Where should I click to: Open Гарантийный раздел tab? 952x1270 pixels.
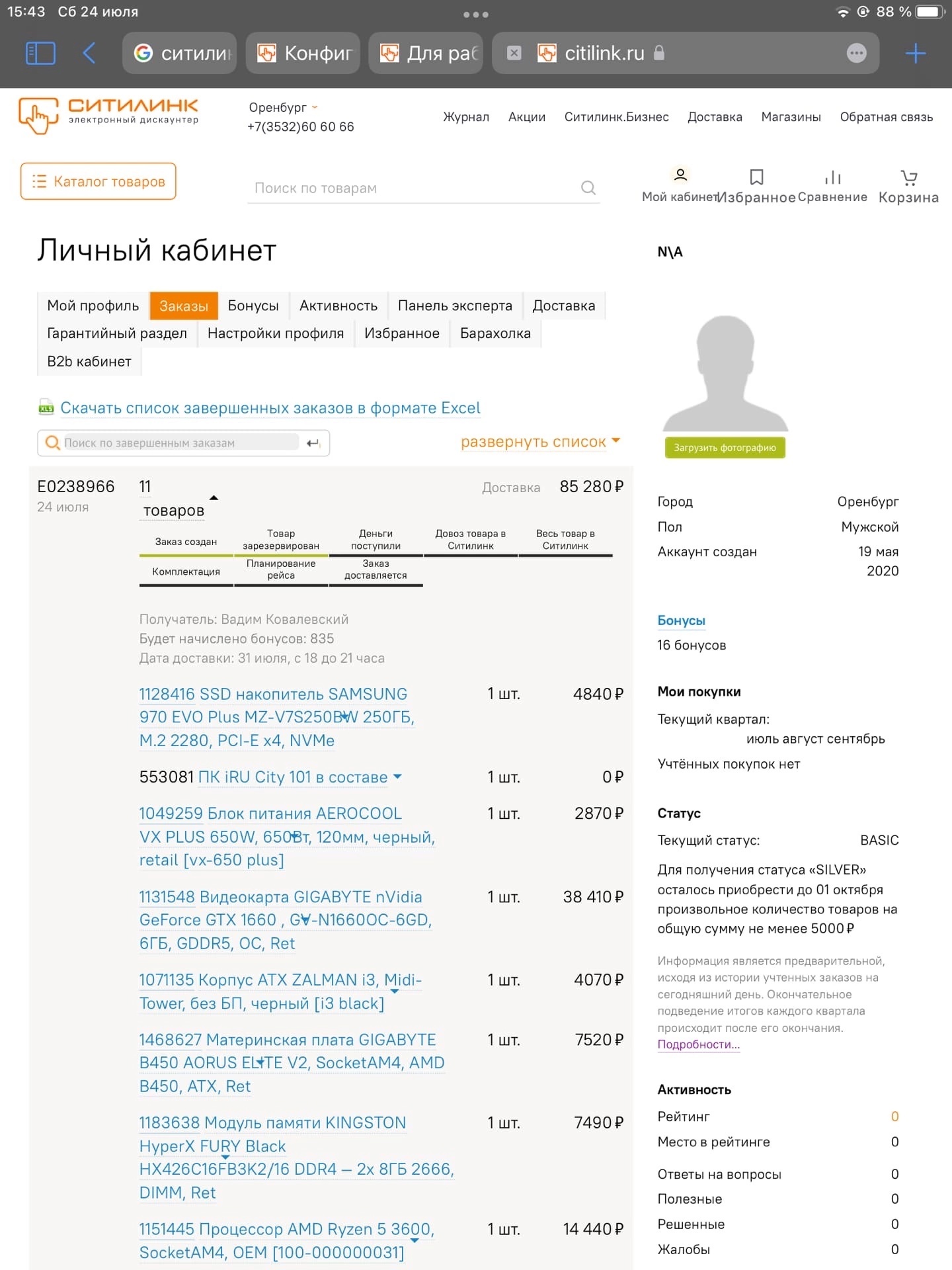pyautogui.click(x=117, y=333)
